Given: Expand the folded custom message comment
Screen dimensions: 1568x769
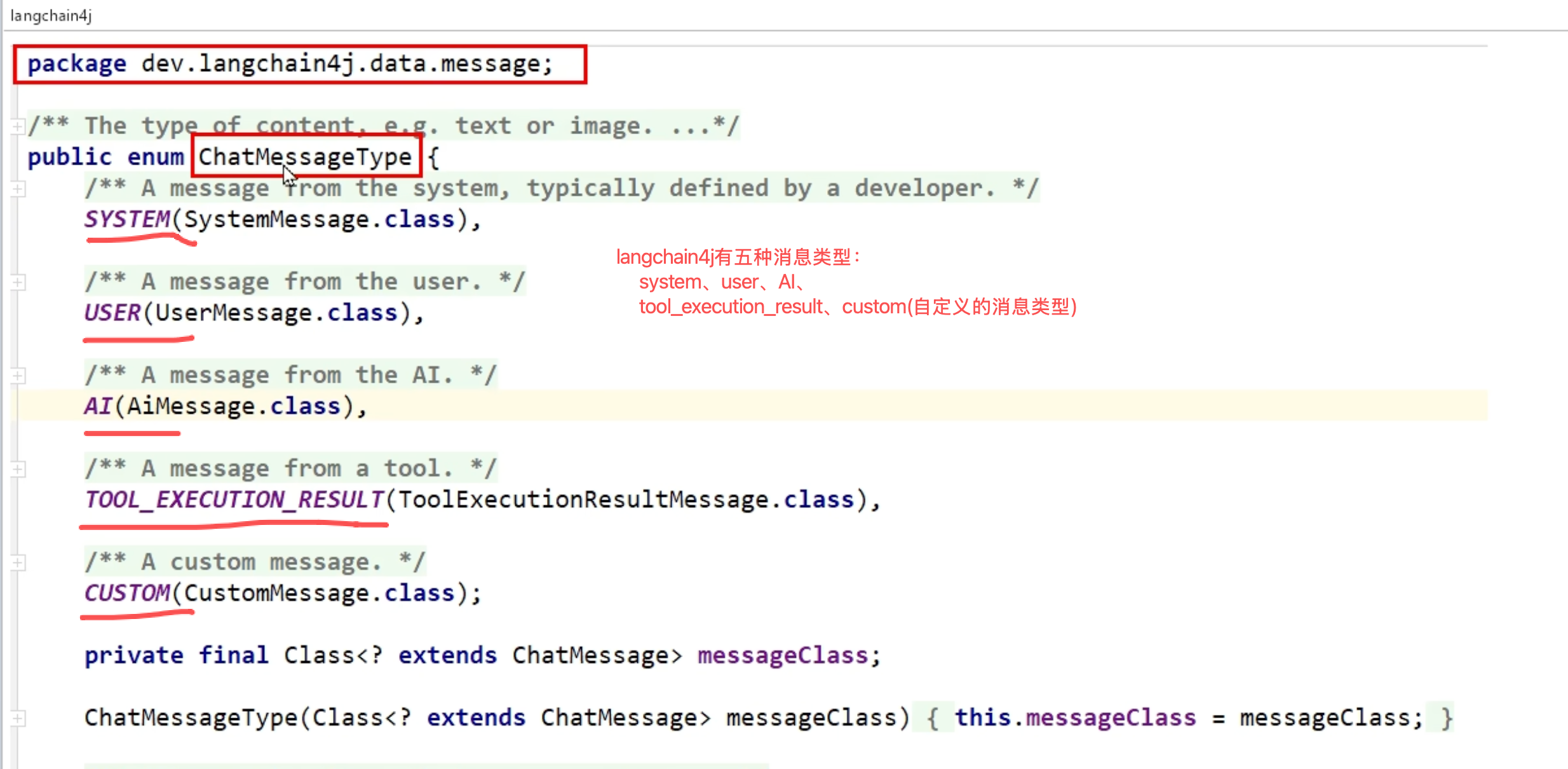Looking at the screenshot, I should (18, 562).
